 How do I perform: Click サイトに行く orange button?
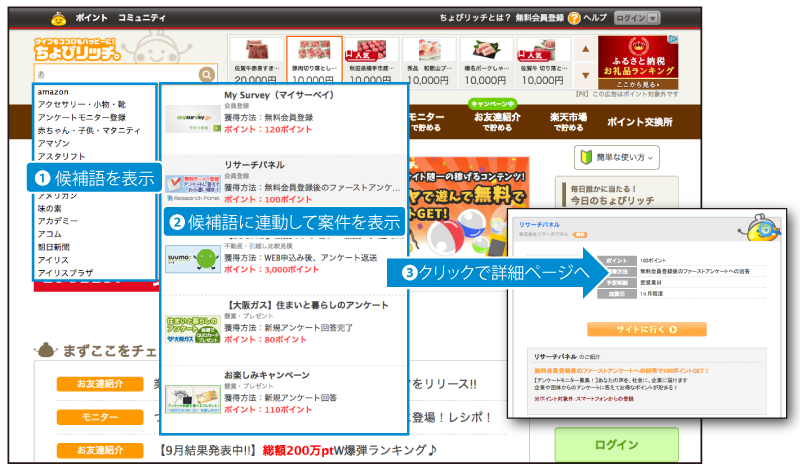click(647, 330)
